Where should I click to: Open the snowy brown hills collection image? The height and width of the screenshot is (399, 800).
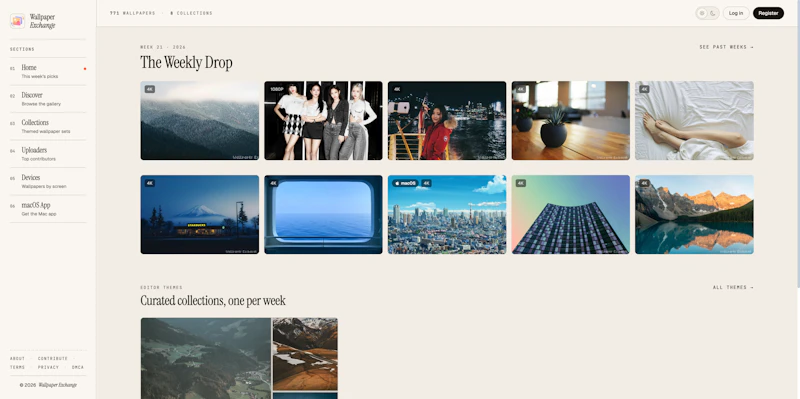305,354
